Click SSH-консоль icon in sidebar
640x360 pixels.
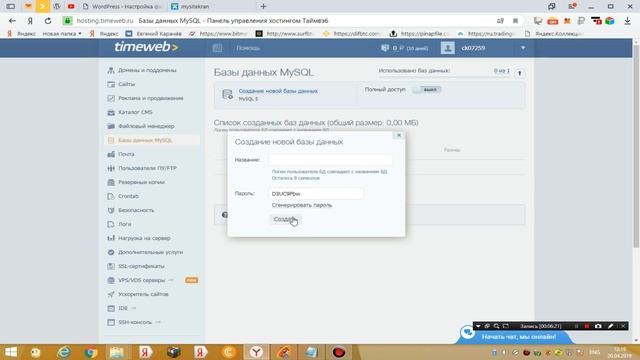coord(111,322)
